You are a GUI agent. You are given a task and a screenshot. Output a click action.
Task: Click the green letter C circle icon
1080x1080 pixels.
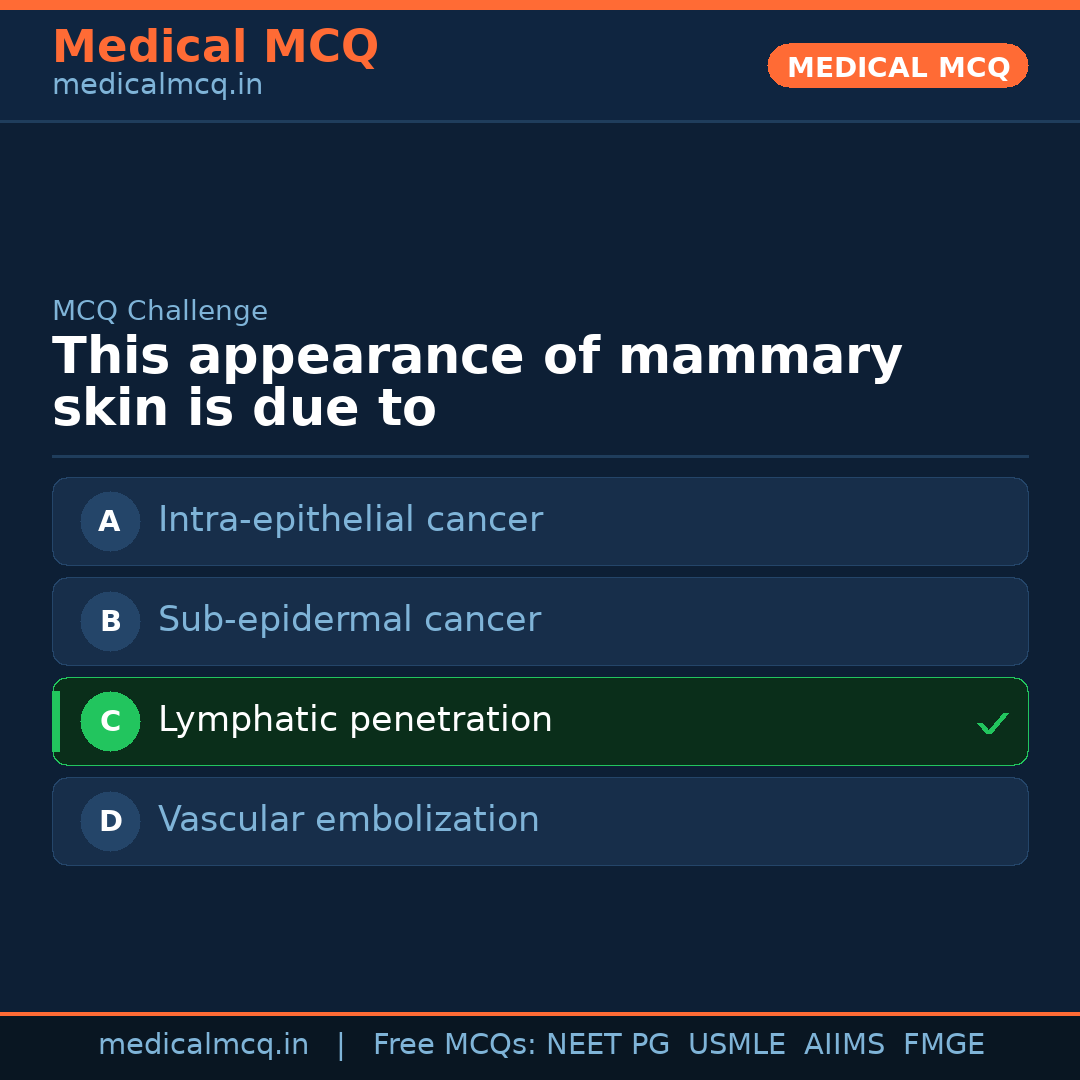pos(110,721)
